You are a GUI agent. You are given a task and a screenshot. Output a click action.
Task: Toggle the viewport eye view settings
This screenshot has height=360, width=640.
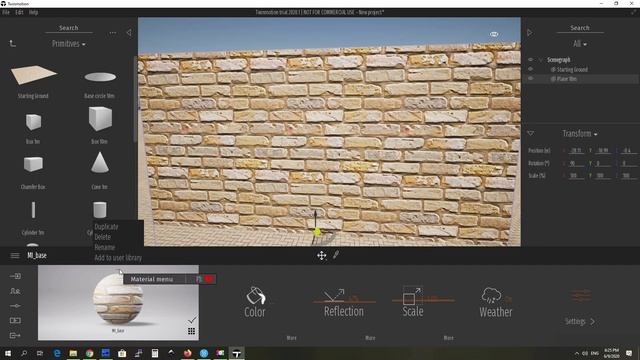tap(494, 34)
